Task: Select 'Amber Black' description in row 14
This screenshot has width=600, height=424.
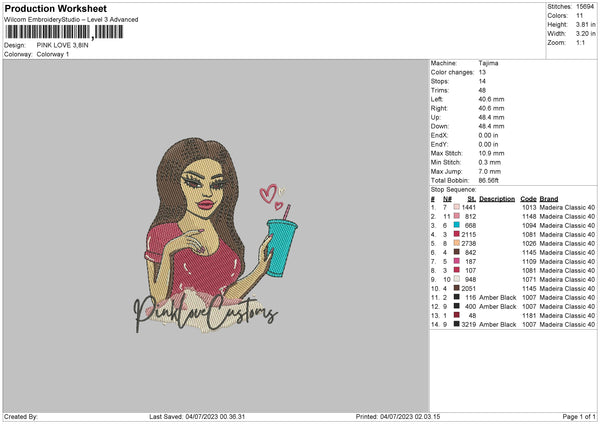Action: (x=498, y=324)
